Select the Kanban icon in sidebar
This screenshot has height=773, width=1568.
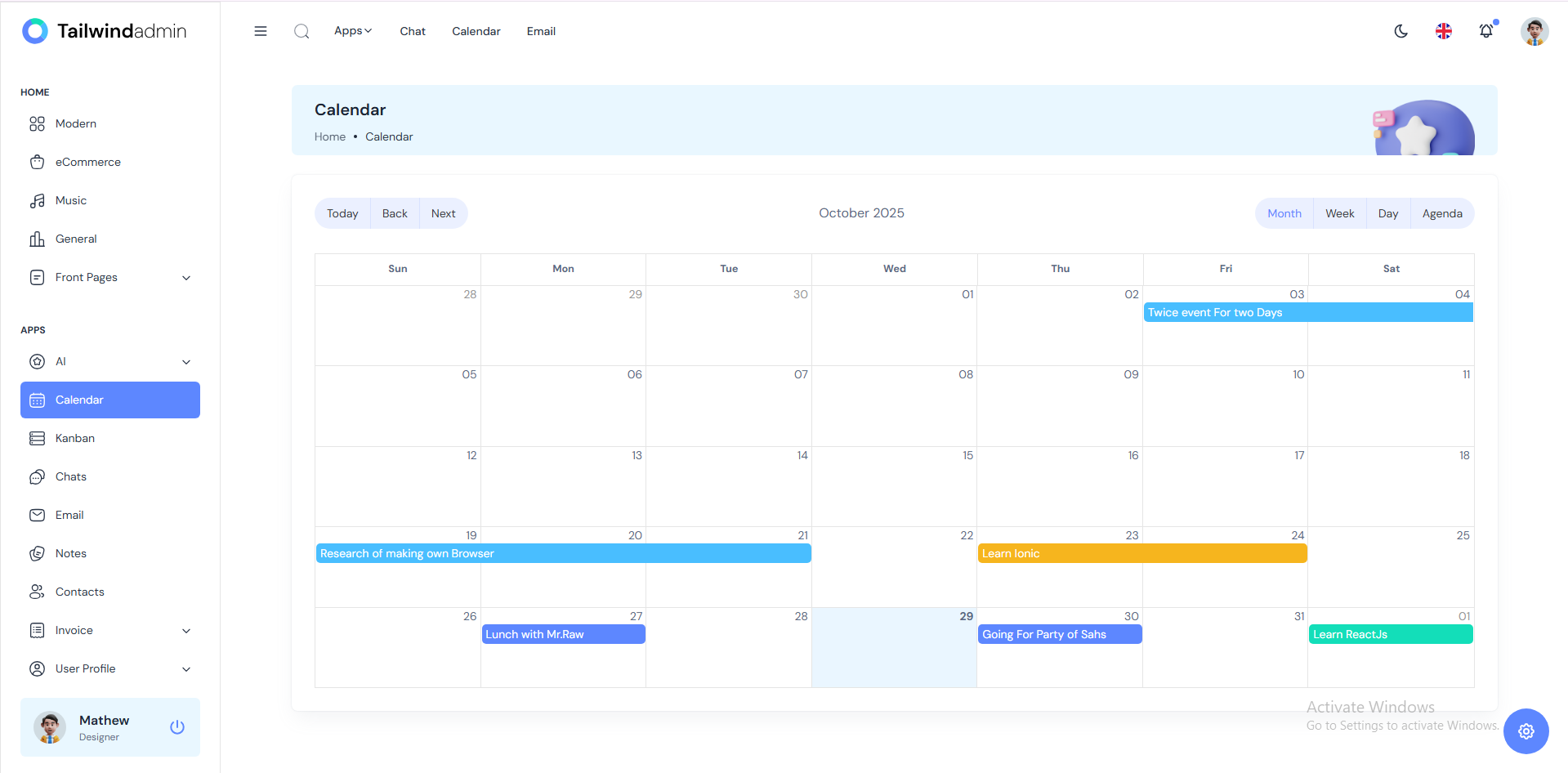point(38,438)
